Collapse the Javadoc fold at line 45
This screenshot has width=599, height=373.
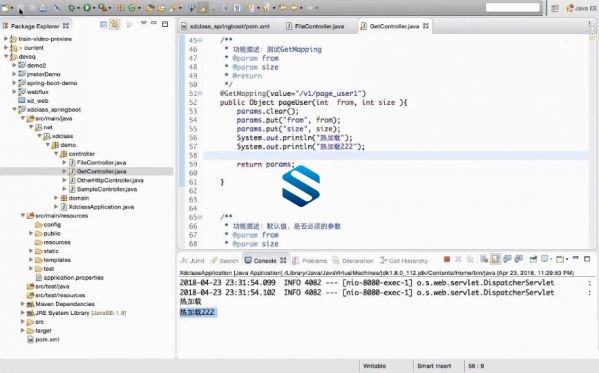point(201,41)
